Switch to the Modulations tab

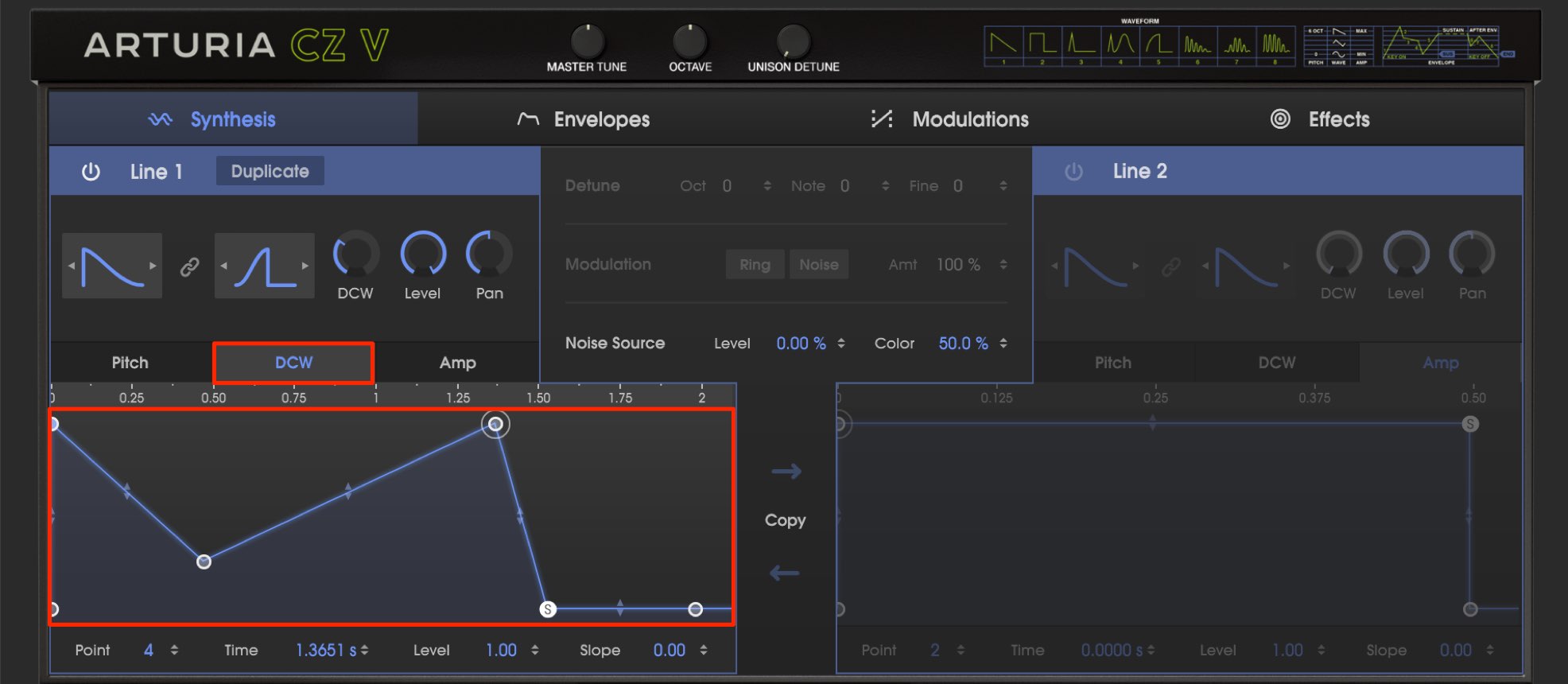click(949, 119)
